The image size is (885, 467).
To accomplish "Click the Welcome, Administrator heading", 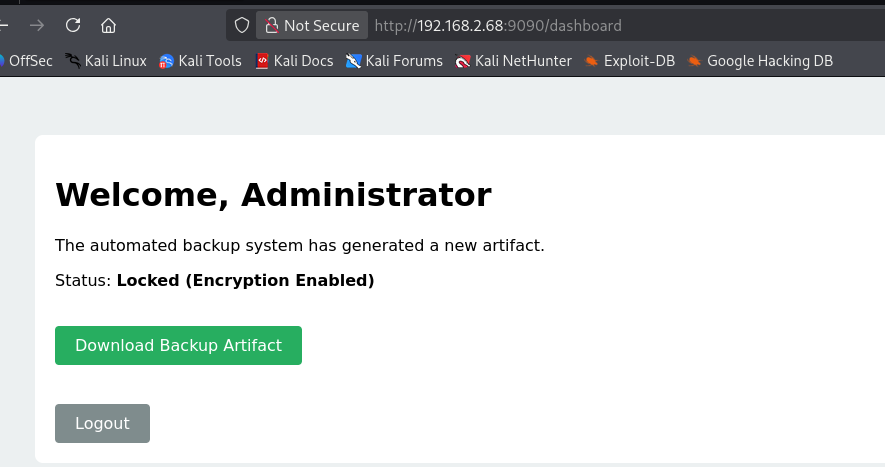I will [x=273, y=194].
